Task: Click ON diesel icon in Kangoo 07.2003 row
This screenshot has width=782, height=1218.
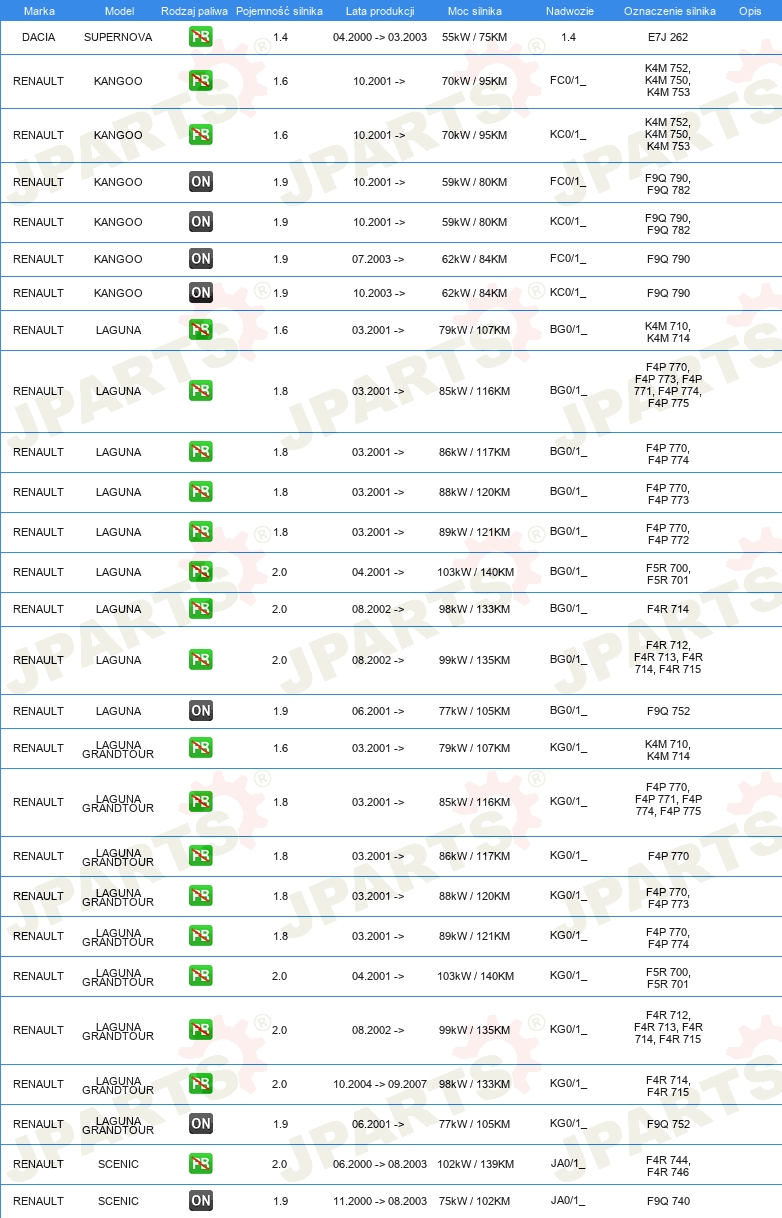Action: tap(201, 259)
